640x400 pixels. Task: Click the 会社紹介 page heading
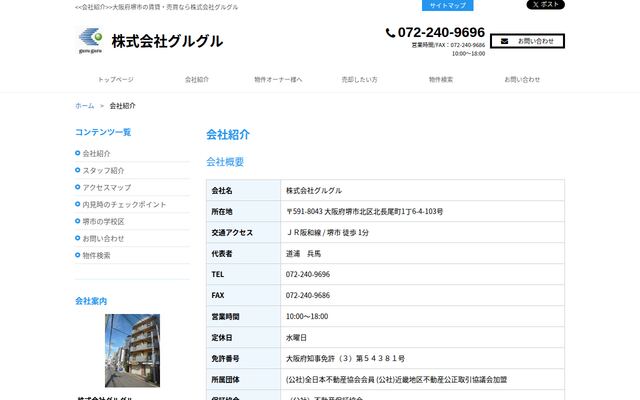click(228, 134)
